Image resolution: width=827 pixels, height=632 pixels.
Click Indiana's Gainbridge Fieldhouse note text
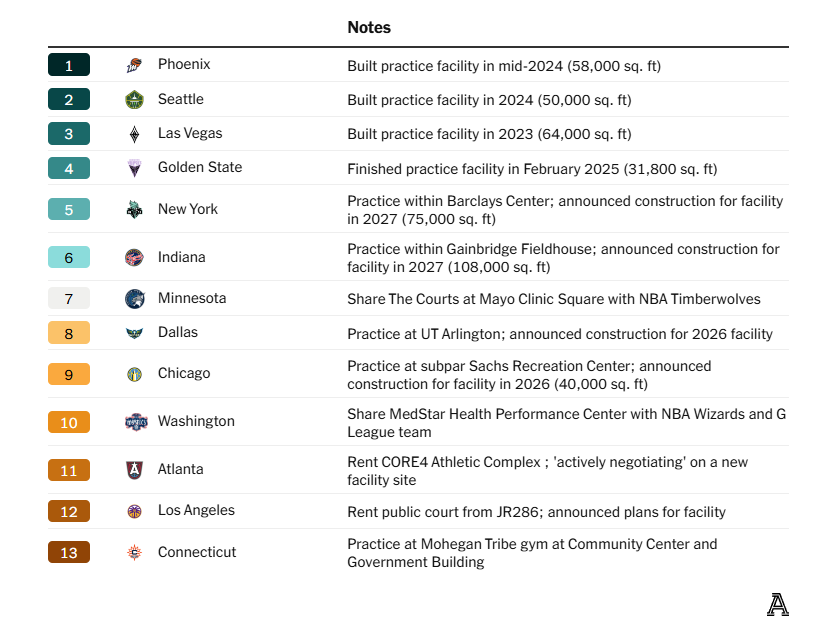563,257
